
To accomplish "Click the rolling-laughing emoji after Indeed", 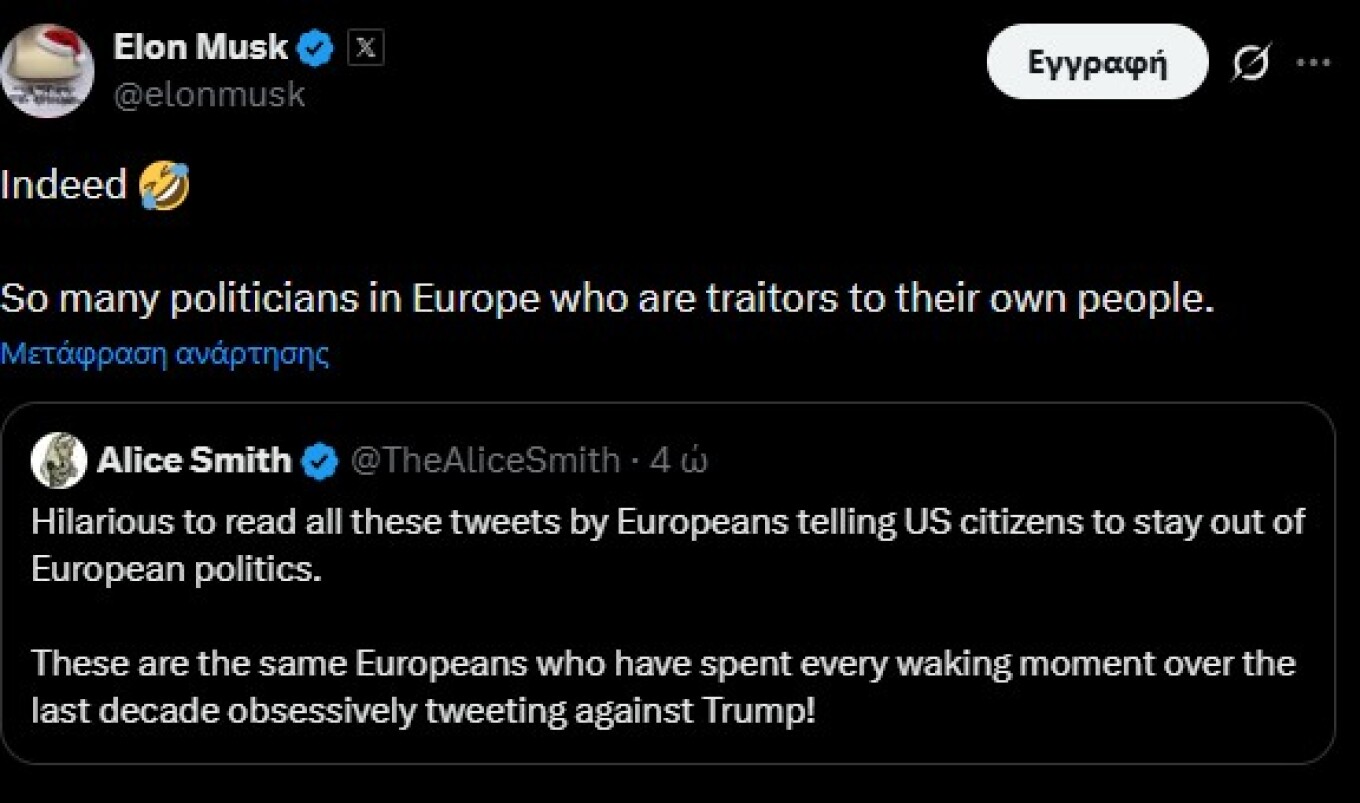I will (x=164, y=186).
